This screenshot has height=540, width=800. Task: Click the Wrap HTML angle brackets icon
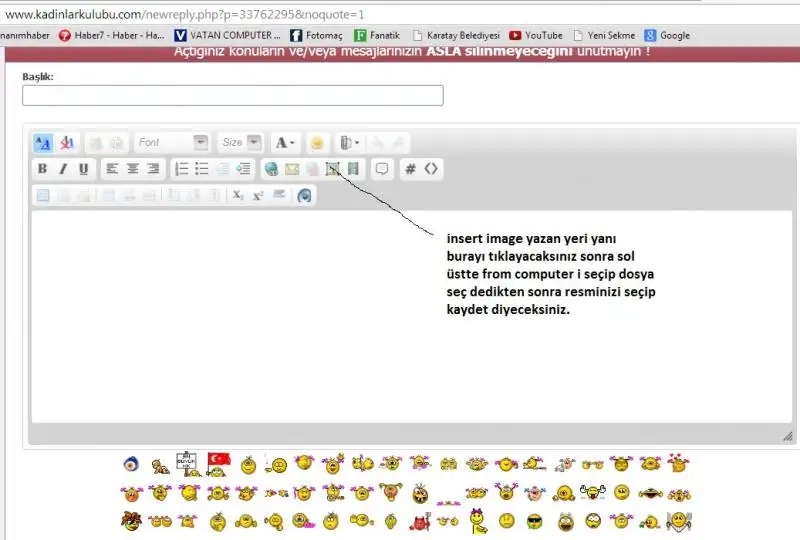click(x=431, y=169)
